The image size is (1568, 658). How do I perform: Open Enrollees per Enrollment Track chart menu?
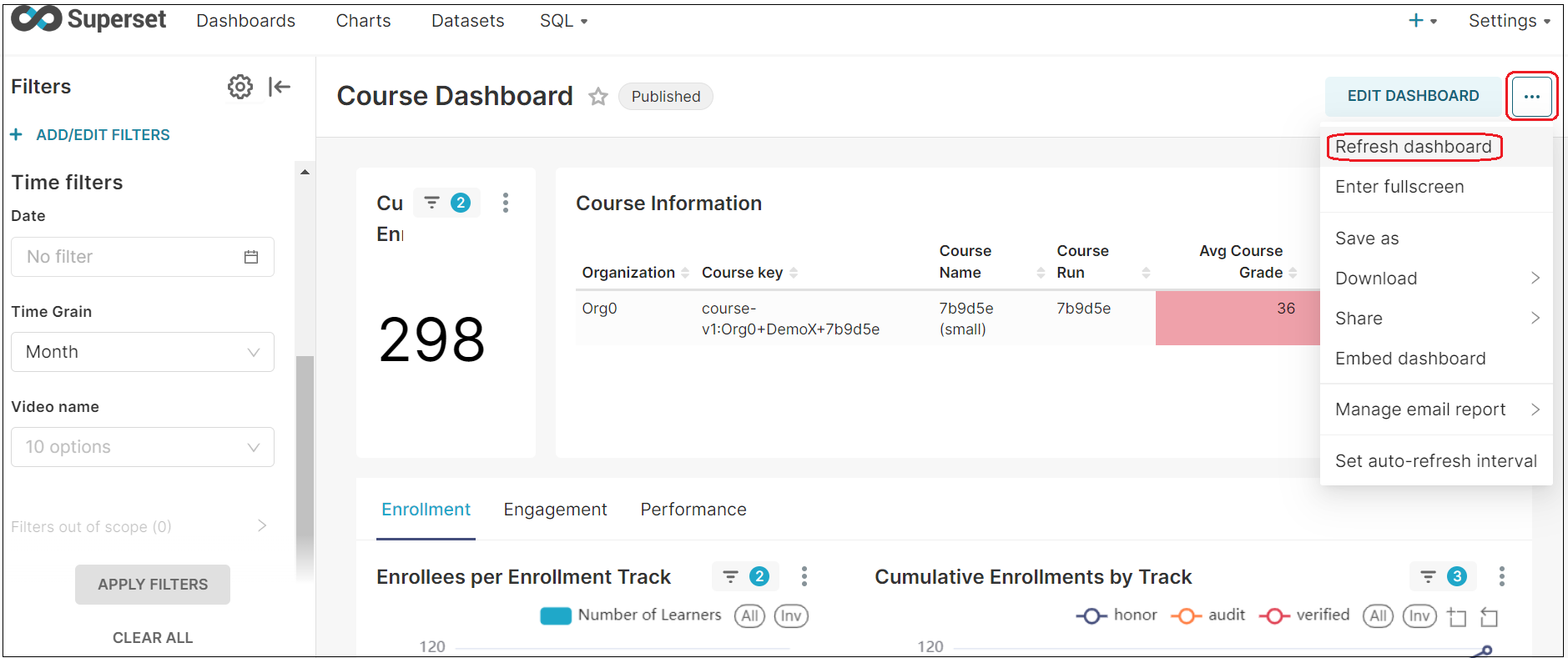point(804,576)
